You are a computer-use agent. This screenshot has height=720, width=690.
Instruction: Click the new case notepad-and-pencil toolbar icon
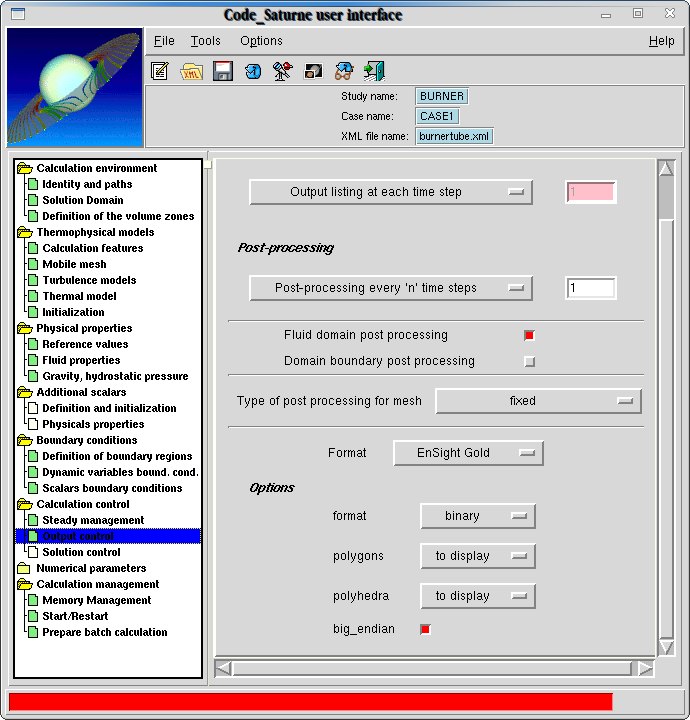pyautogui.click(x=160, y=71)
